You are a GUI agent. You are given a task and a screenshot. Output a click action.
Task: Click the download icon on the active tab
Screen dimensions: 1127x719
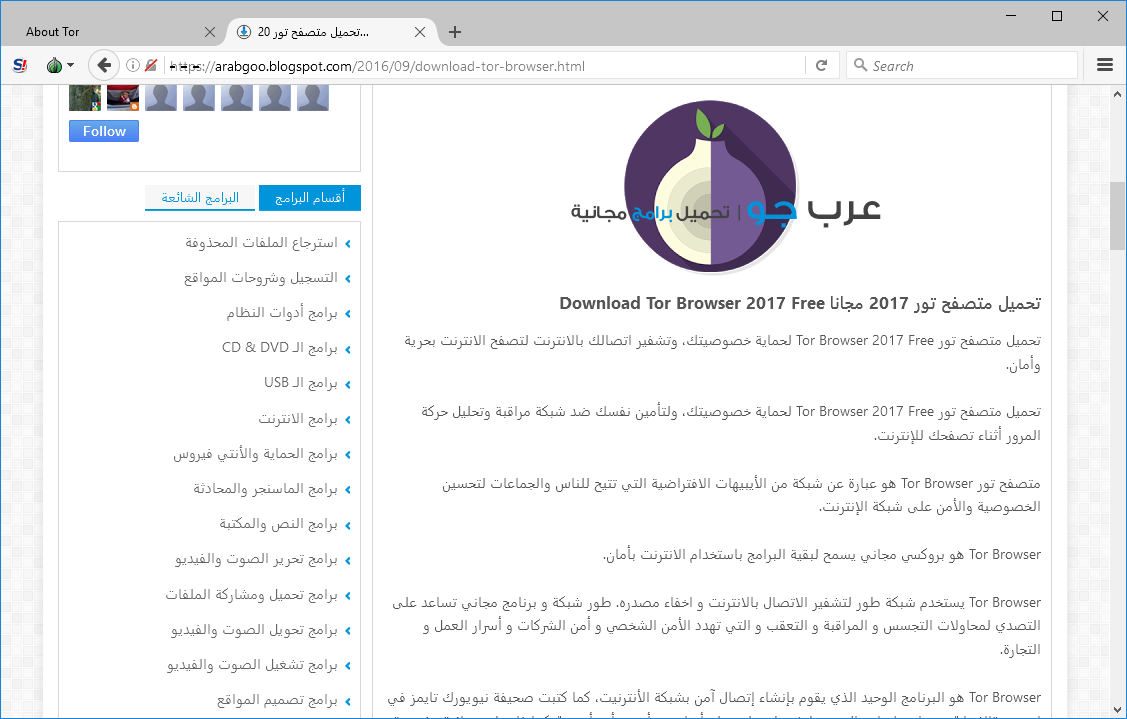(x=244, y=32)
